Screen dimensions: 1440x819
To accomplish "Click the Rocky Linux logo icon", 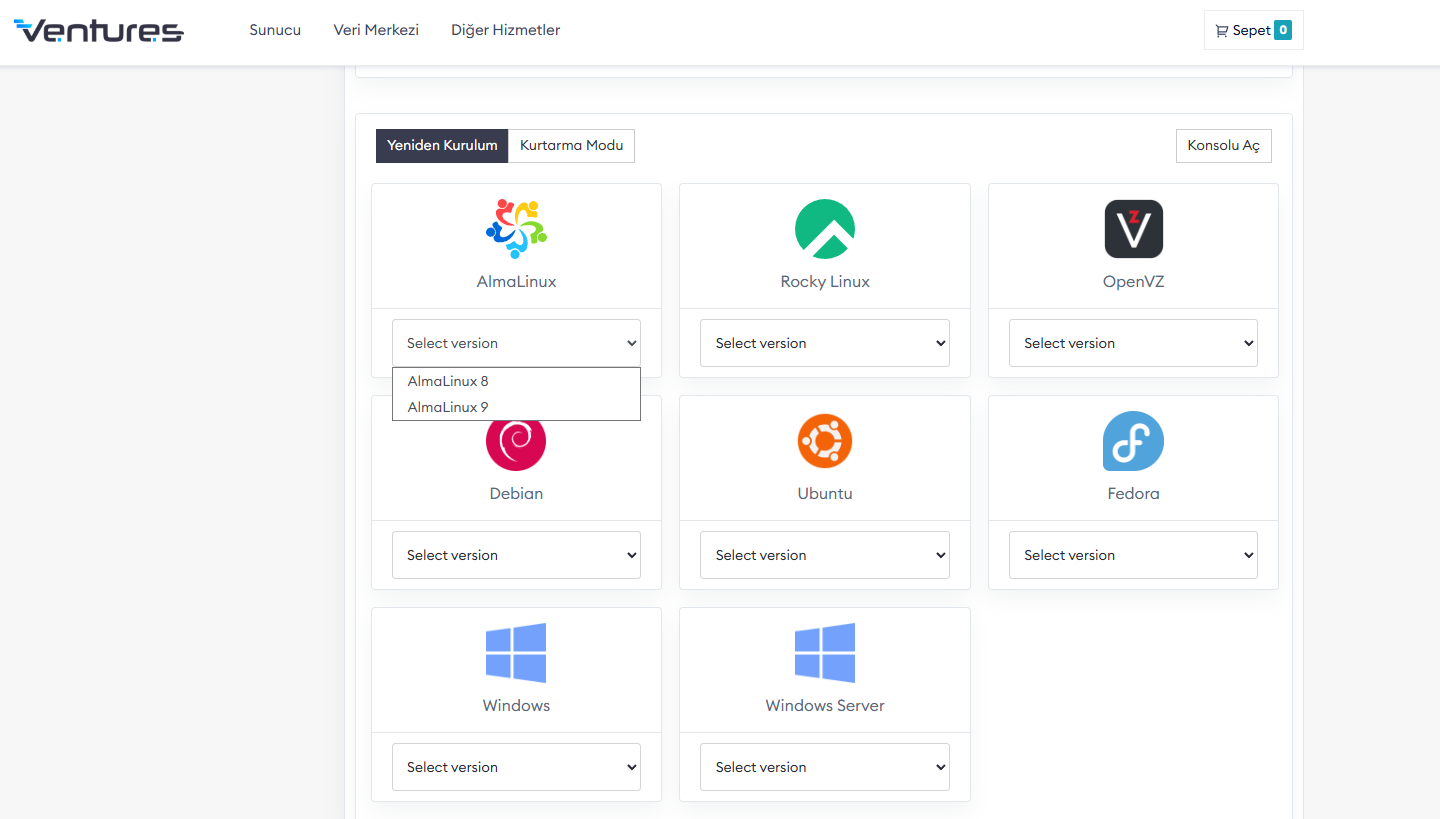I will pos(825,229).
